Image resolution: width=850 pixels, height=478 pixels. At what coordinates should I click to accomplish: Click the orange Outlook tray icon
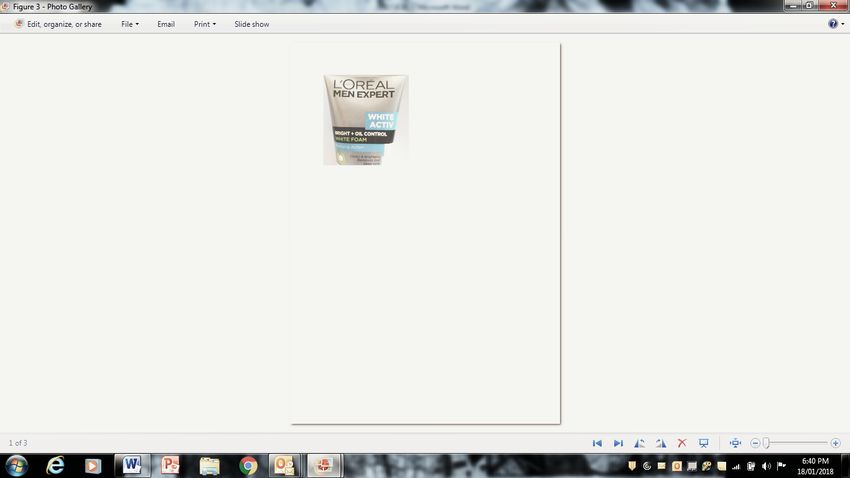point(677,466)
